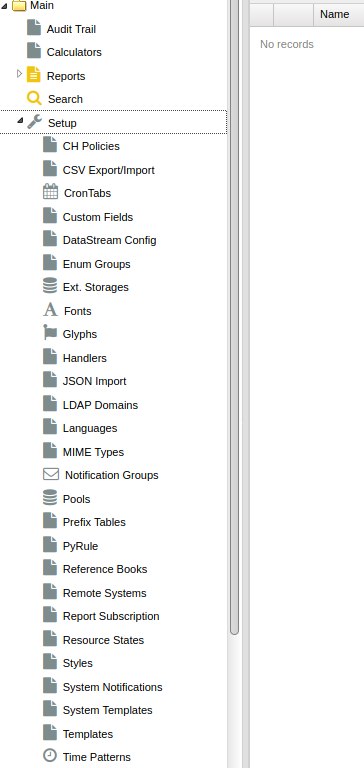Image resolution: width=364 pixels, height=768 pixels.
Task: Click the Notification Groups envelope icon
Action: coord(51,474)
